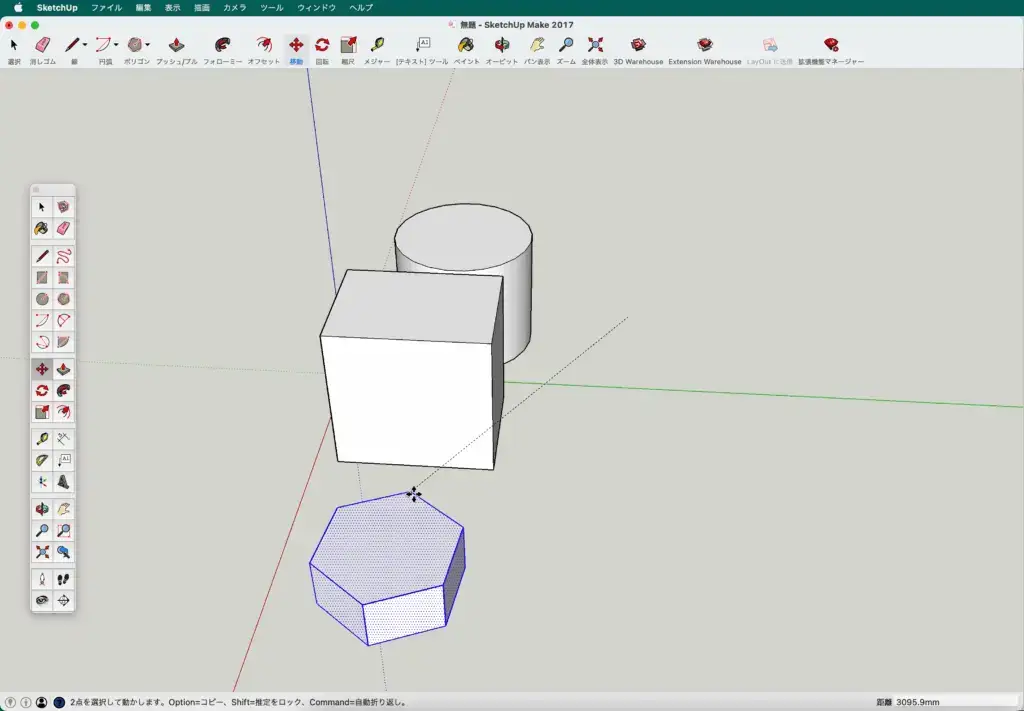Open the ツール menu

[x=272, y=8]
